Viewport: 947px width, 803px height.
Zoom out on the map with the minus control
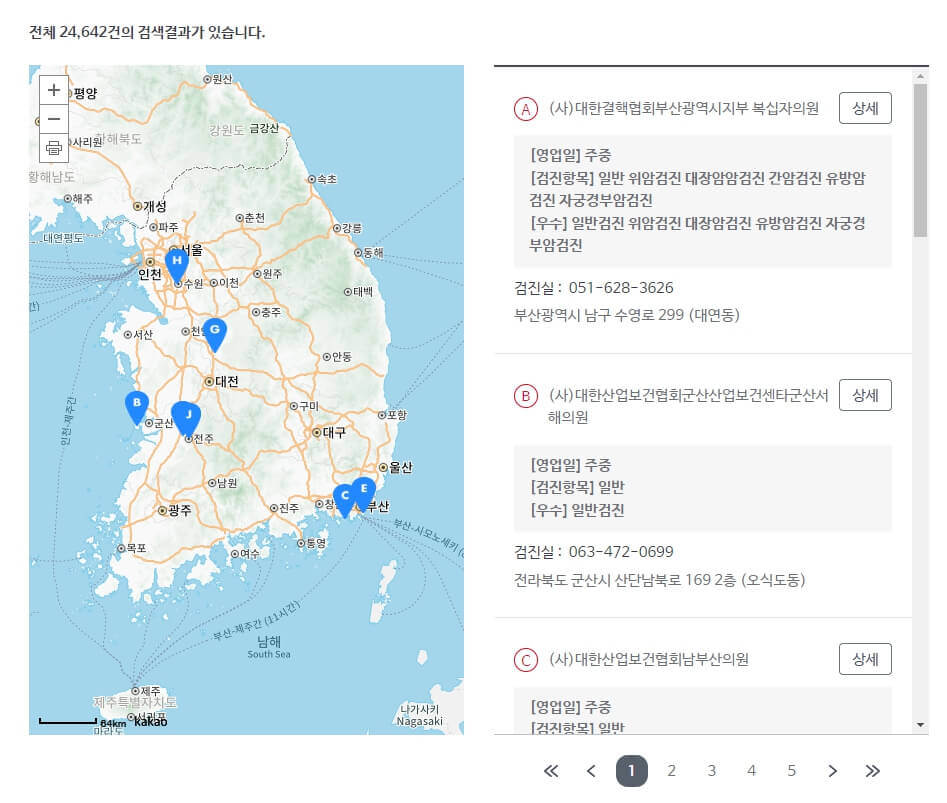pos(53,118)
